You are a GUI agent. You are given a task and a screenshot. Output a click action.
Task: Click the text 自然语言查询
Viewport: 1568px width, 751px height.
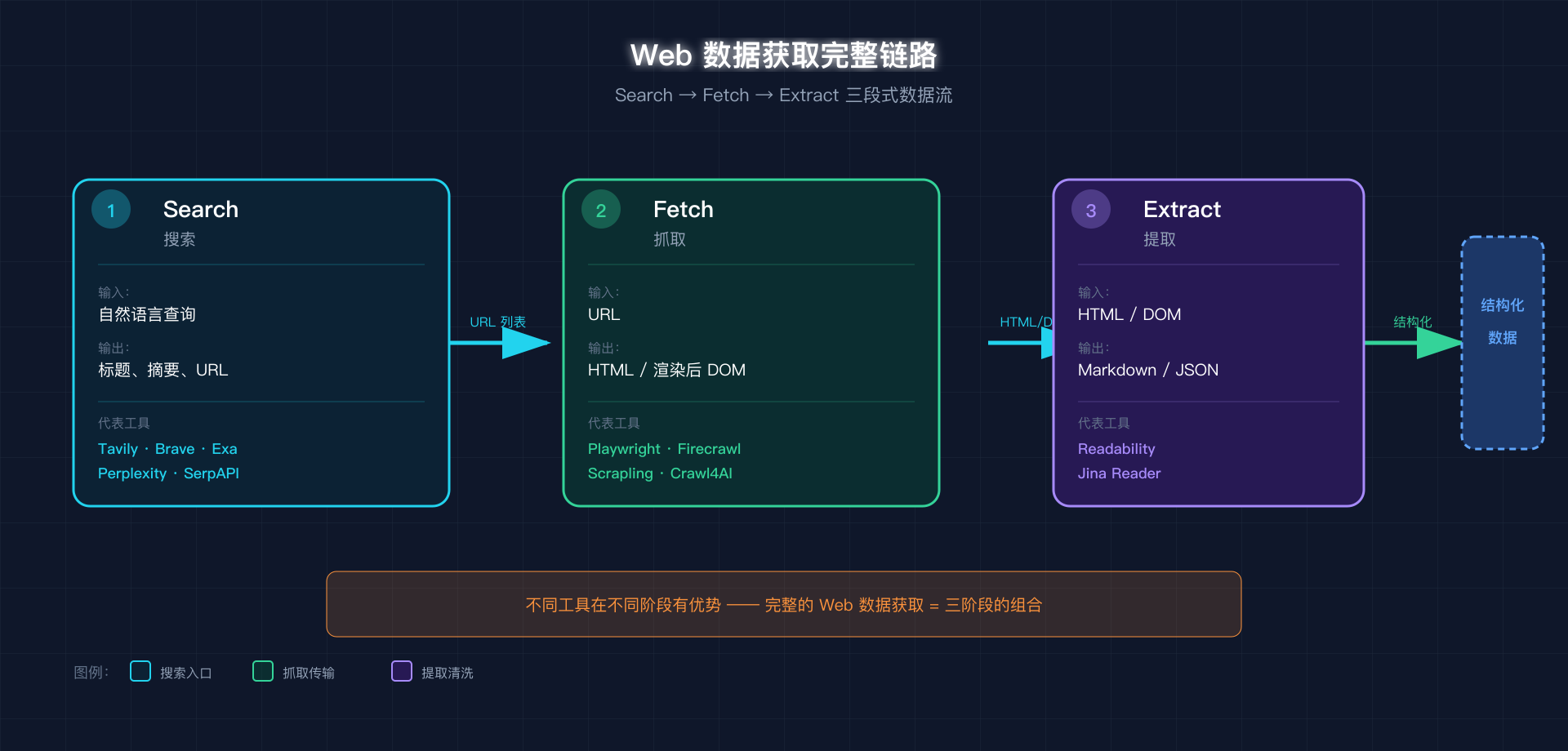(x=147, y=314)
